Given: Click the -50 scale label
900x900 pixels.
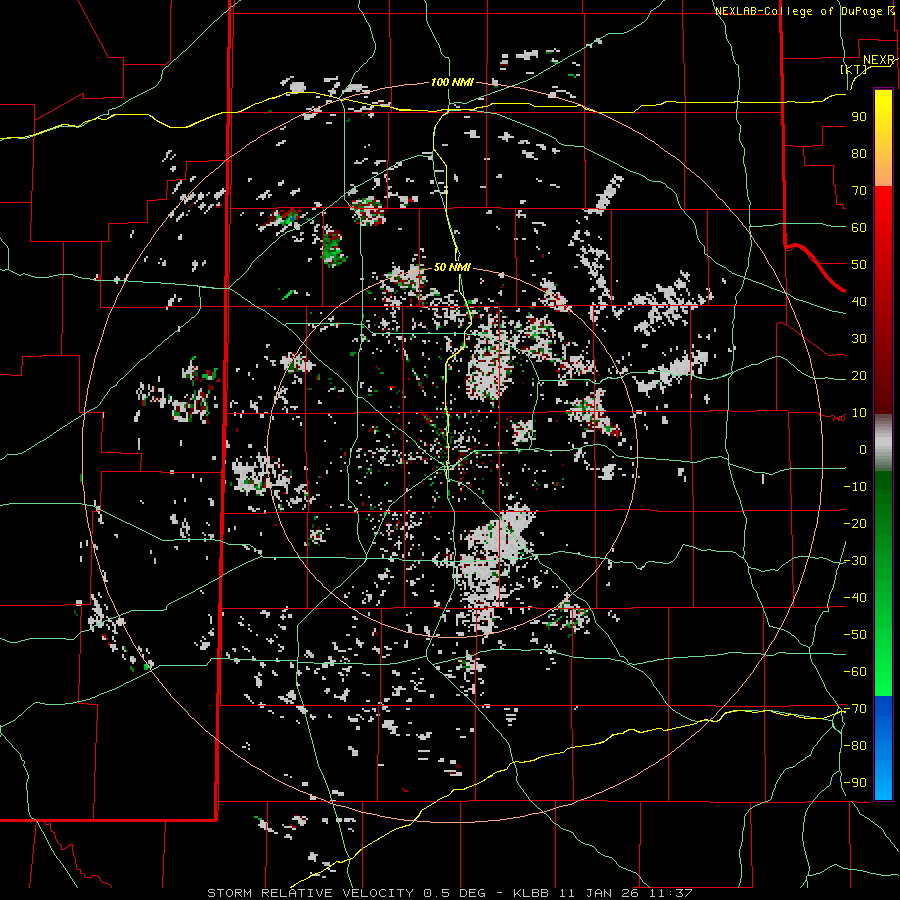Looking at the screenshot, I should click(855, 635).
